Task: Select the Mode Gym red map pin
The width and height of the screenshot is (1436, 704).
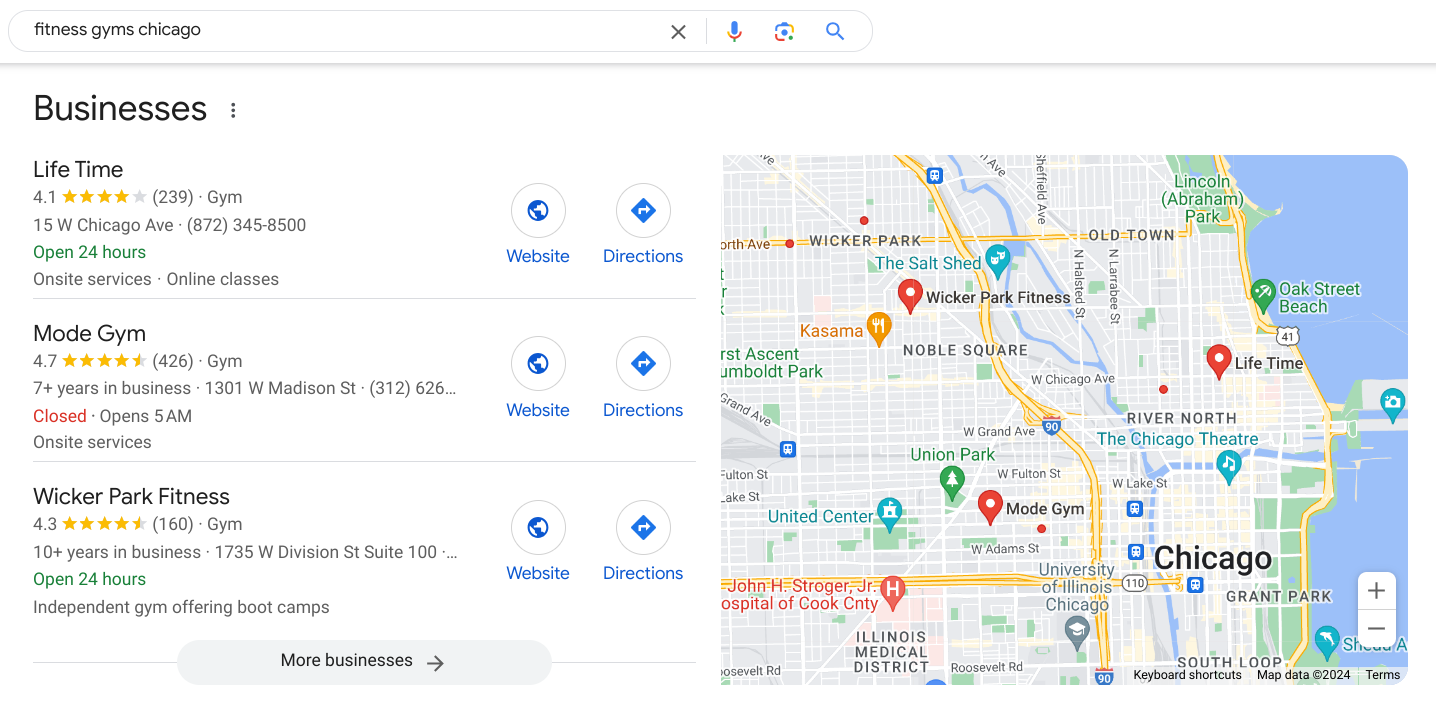Action: click(x=990, y=507)
